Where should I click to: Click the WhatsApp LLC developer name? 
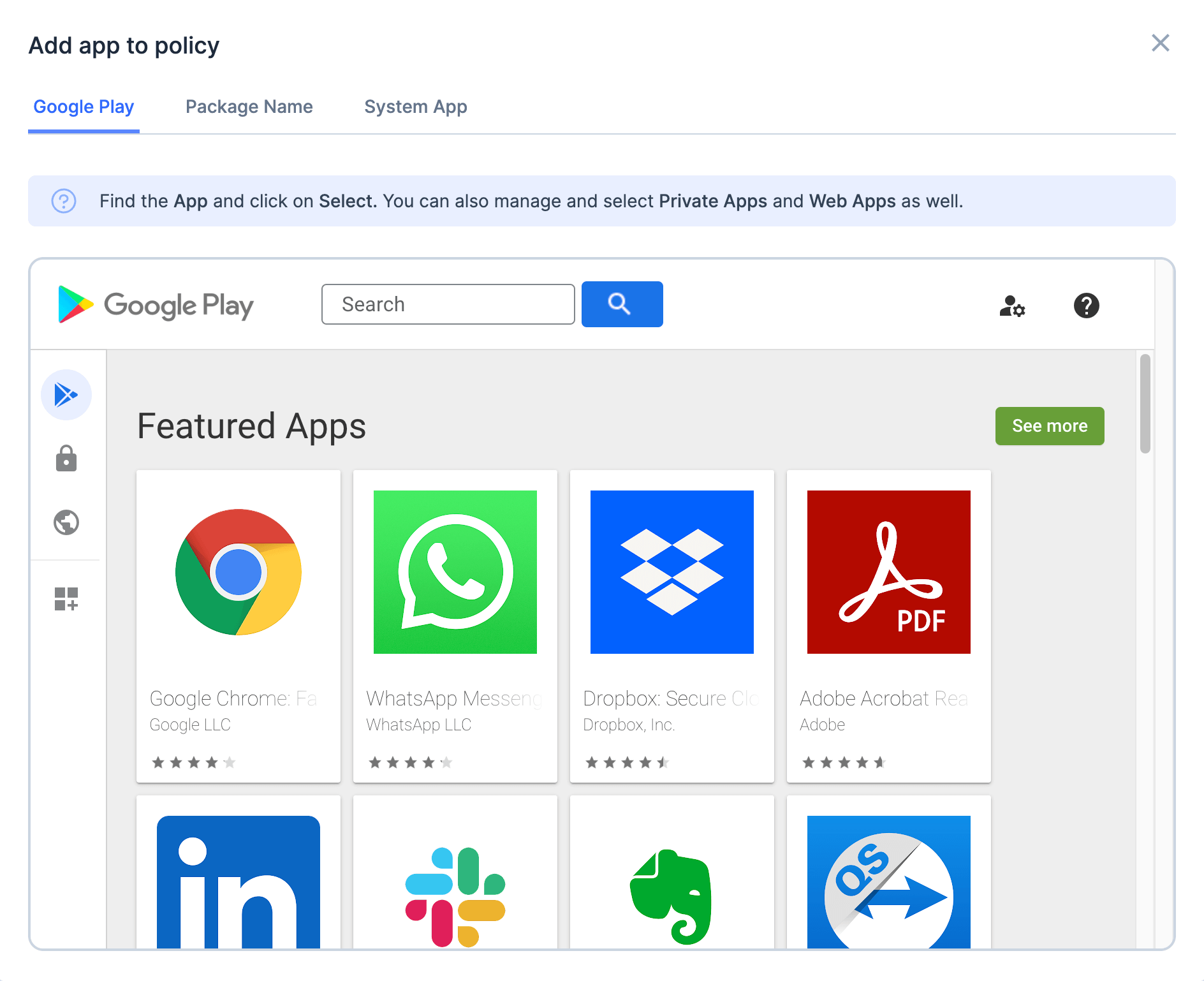coord(419,725)
